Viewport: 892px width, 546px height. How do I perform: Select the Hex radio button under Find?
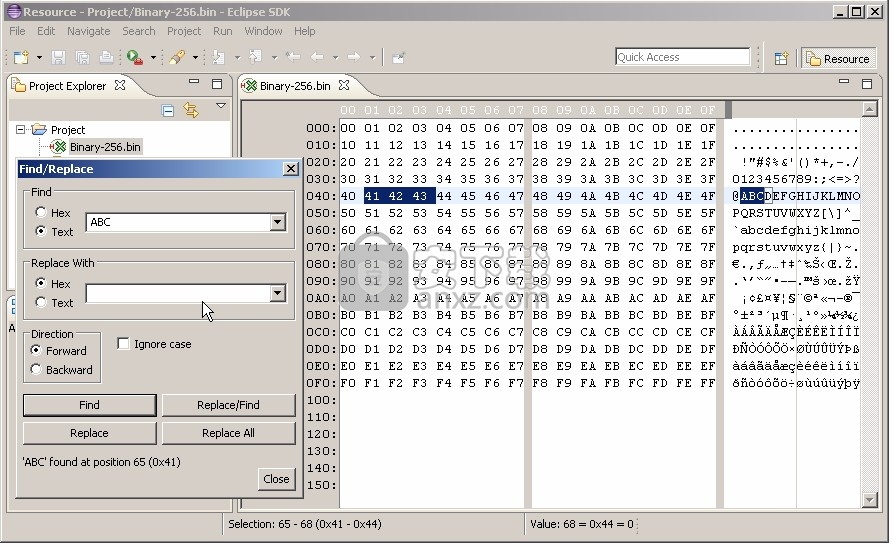click(x=41, y=213)
